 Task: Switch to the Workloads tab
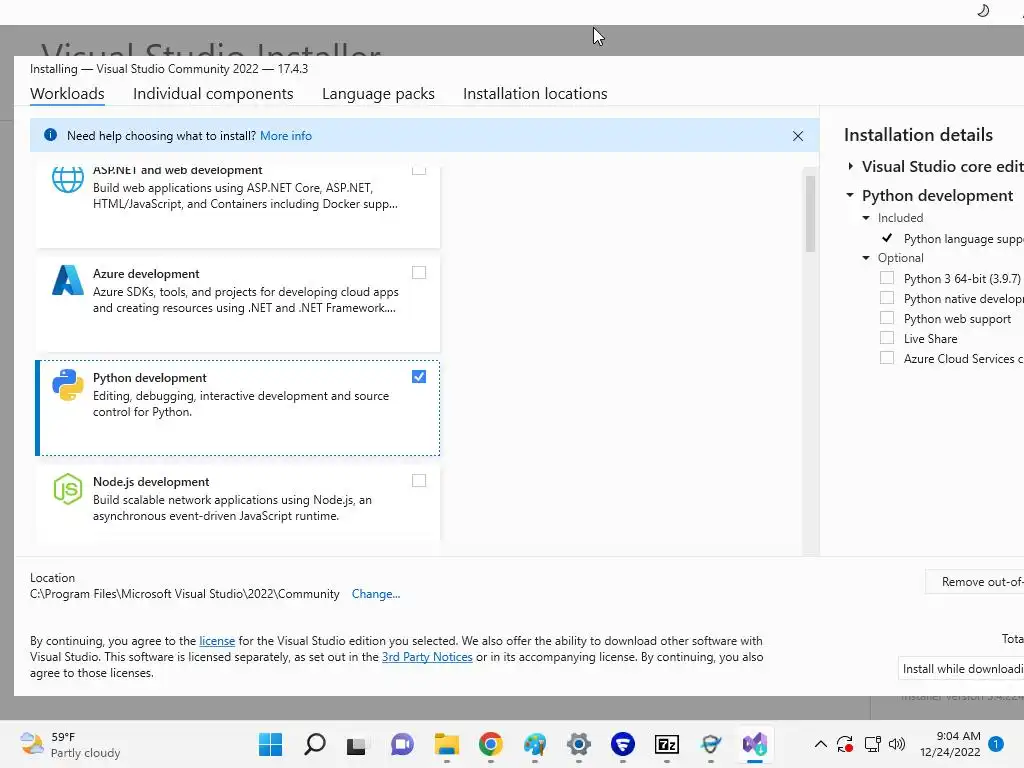pos(67,93)
